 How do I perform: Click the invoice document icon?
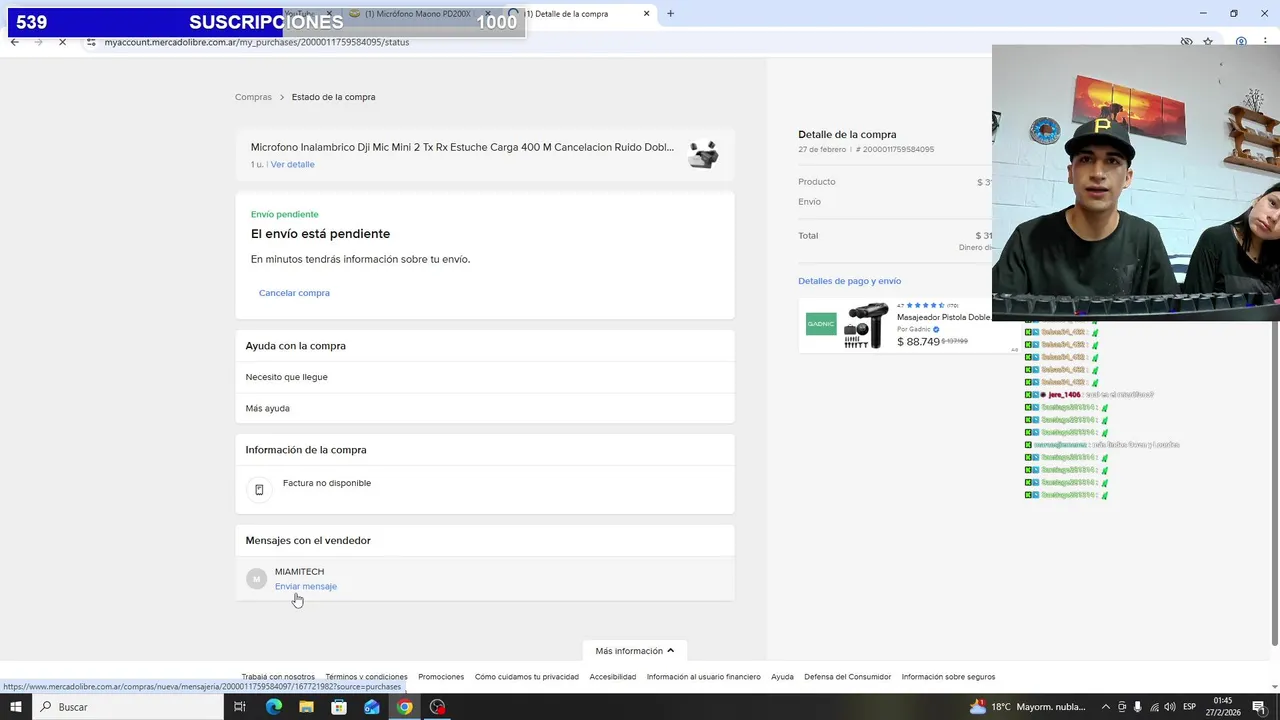tap(259, 490)
